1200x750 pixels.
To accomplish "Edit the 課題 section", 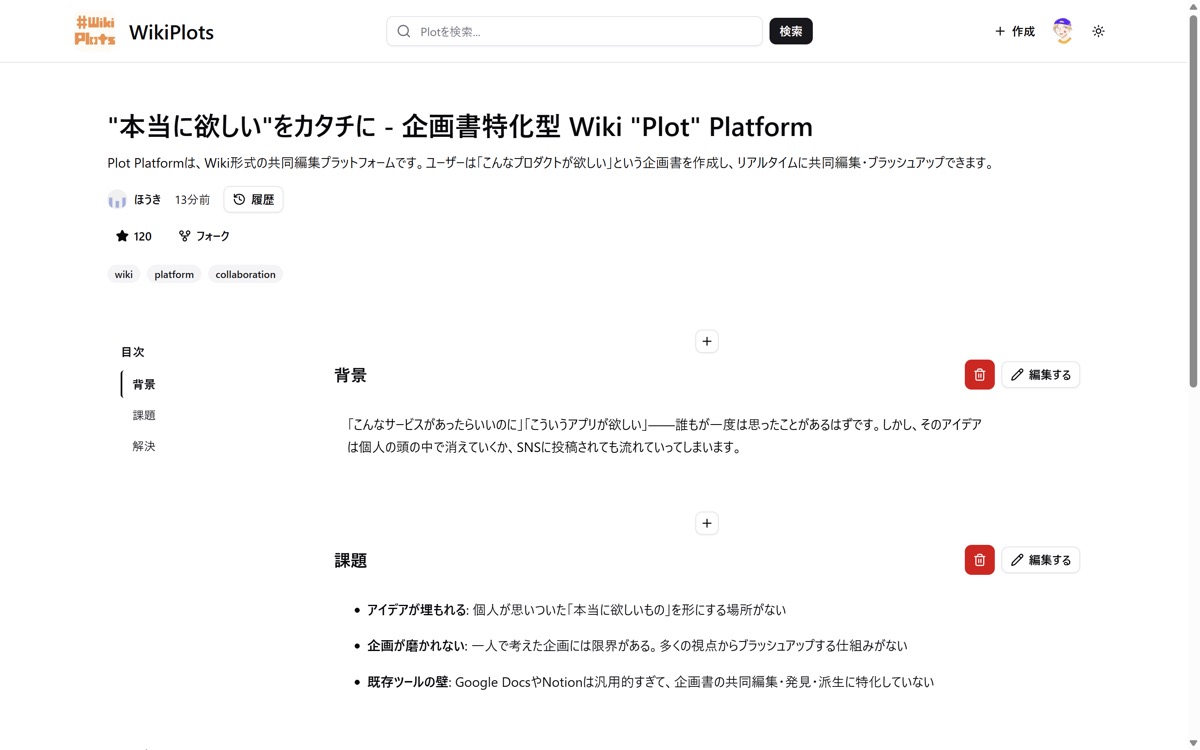I will click(x=1041, y=560).
